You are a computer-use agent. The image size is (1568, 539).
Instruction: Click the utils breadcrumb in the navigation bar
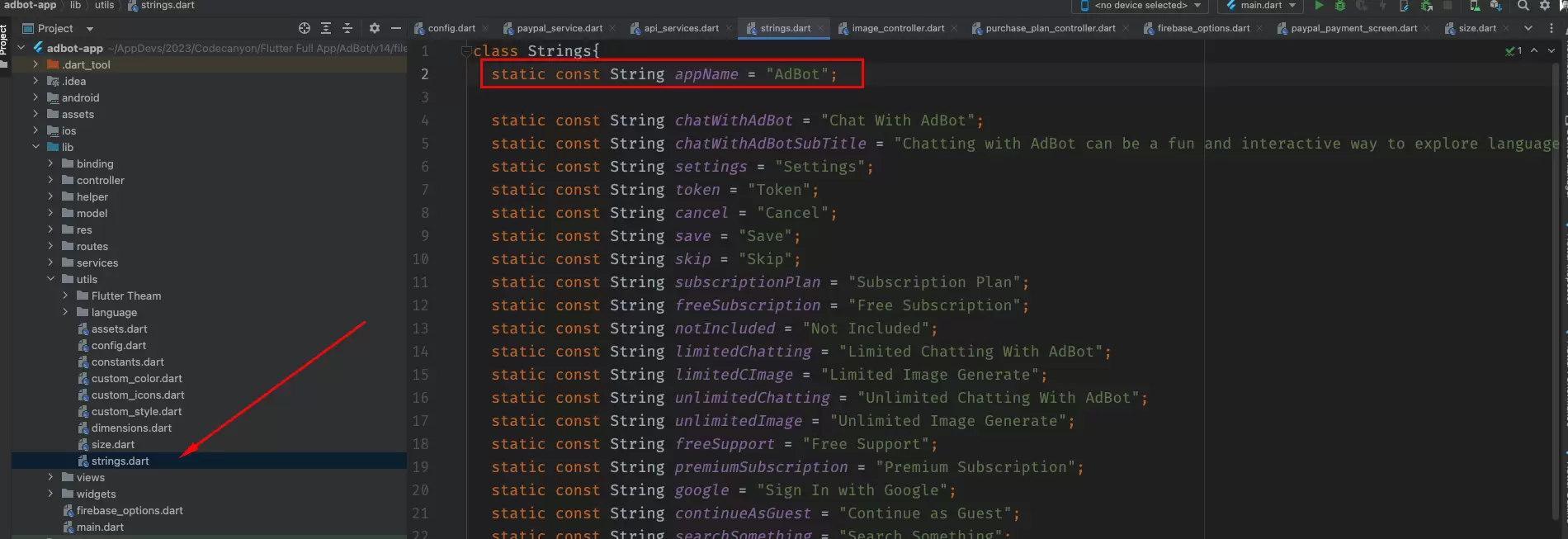coord(105,5)
